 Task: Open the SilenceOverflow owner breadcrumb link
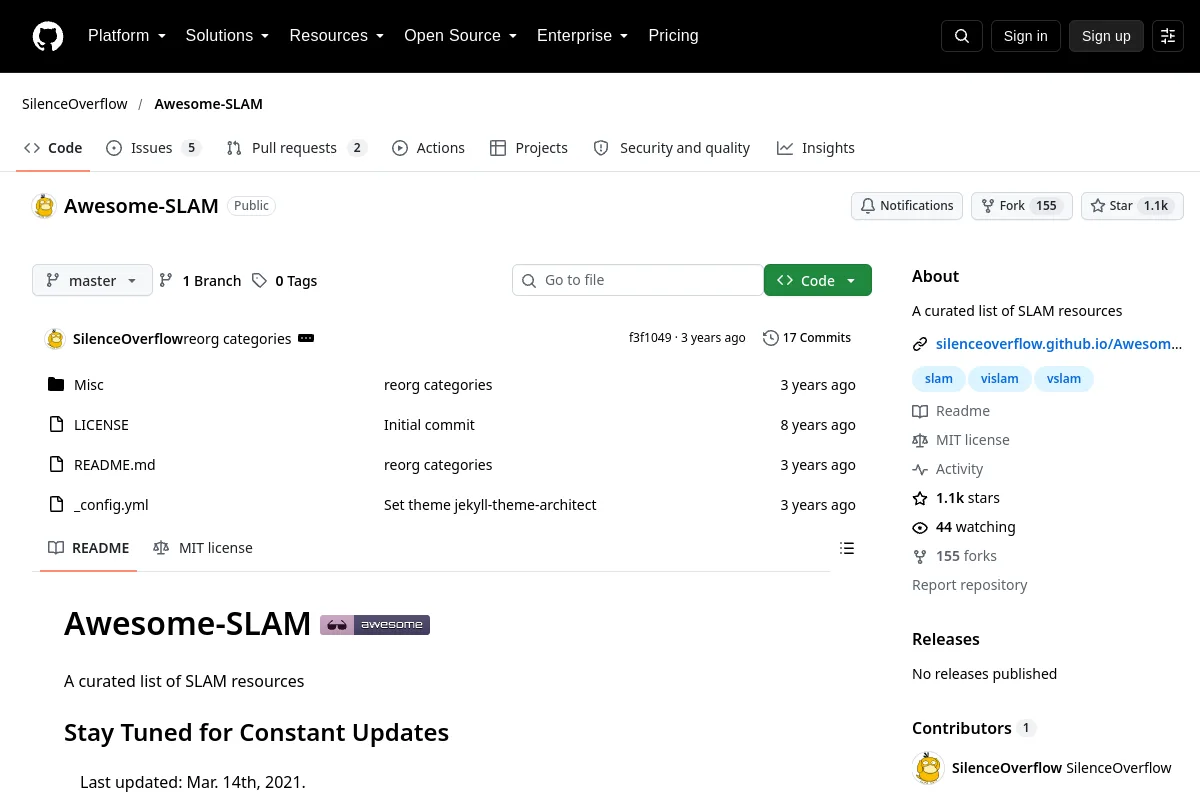pos(75,104)
